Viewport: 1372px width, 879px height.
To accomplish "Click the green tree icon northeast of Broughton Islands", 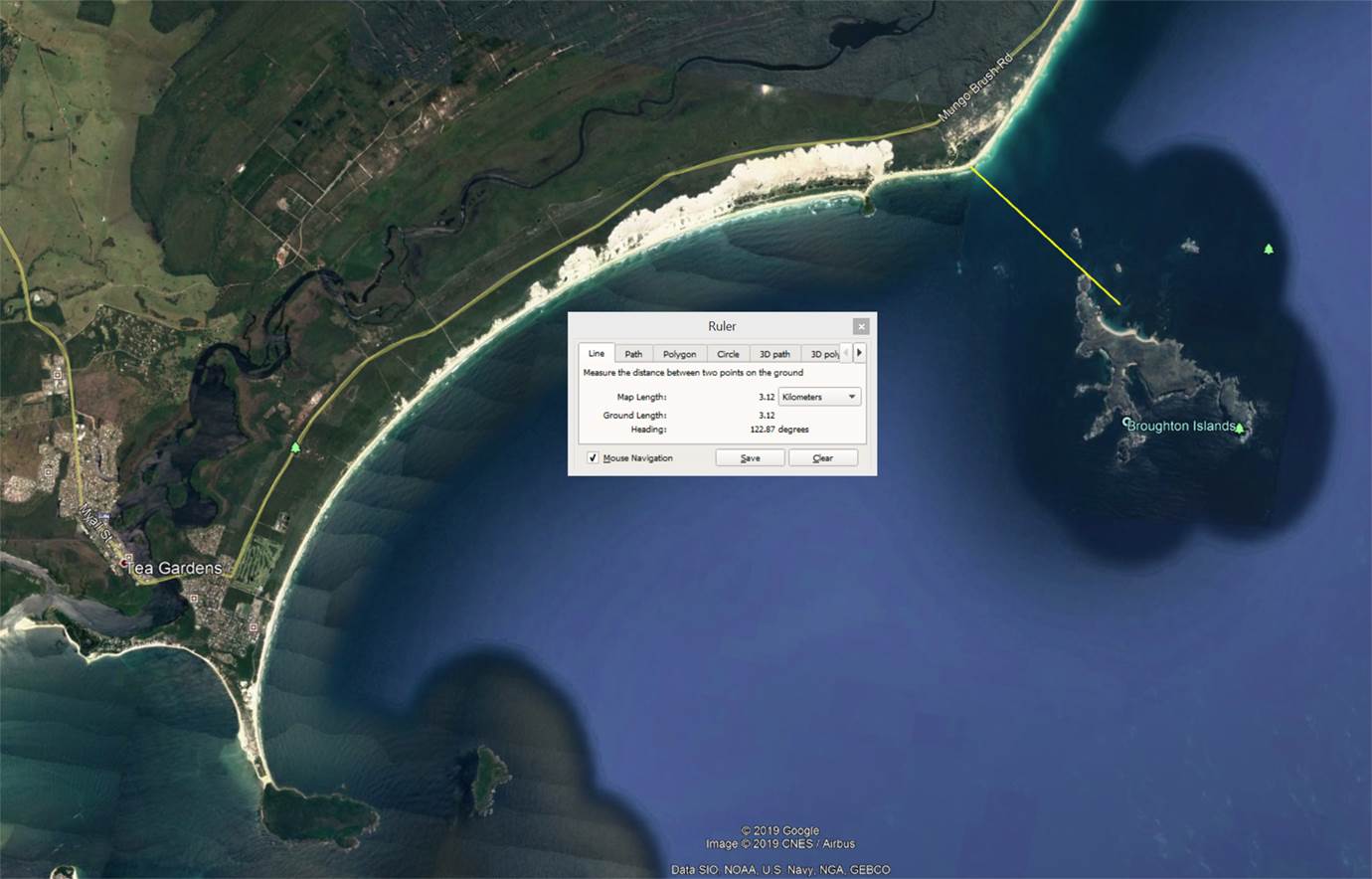I will click(x=1269, y=249).
